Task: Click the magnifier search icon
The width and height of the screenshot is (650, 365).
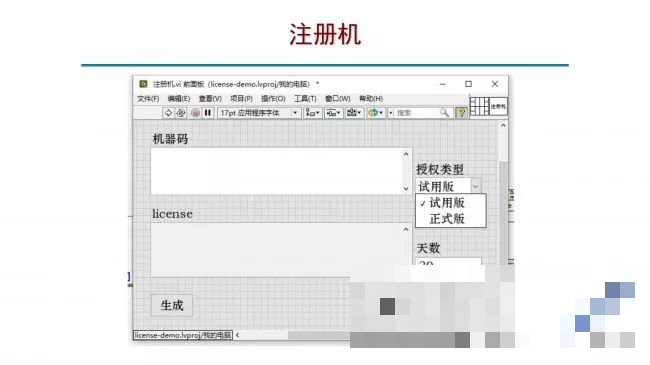Action: click(x=444, y=113)
